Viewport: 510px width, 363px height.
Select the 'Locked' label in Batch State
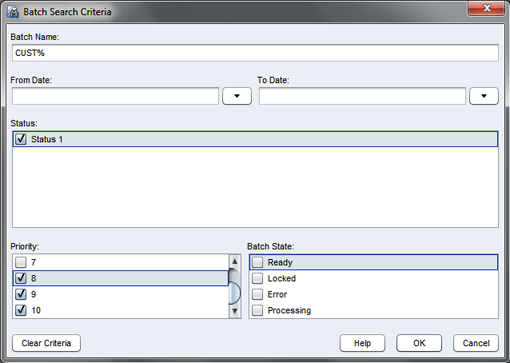282,278
